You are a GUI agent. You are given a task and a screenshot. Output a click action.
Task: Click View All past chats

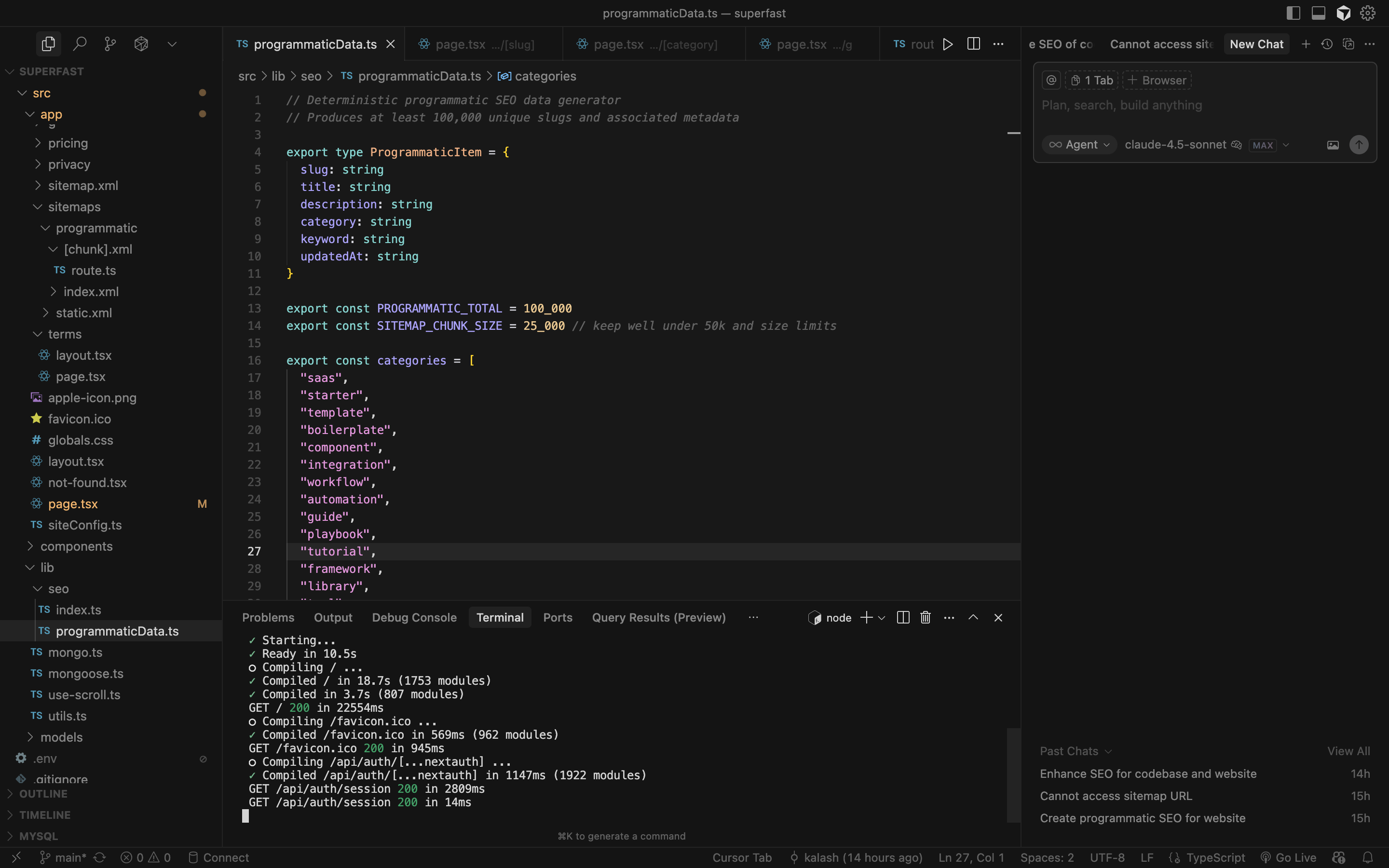[x=1348, y=751]
